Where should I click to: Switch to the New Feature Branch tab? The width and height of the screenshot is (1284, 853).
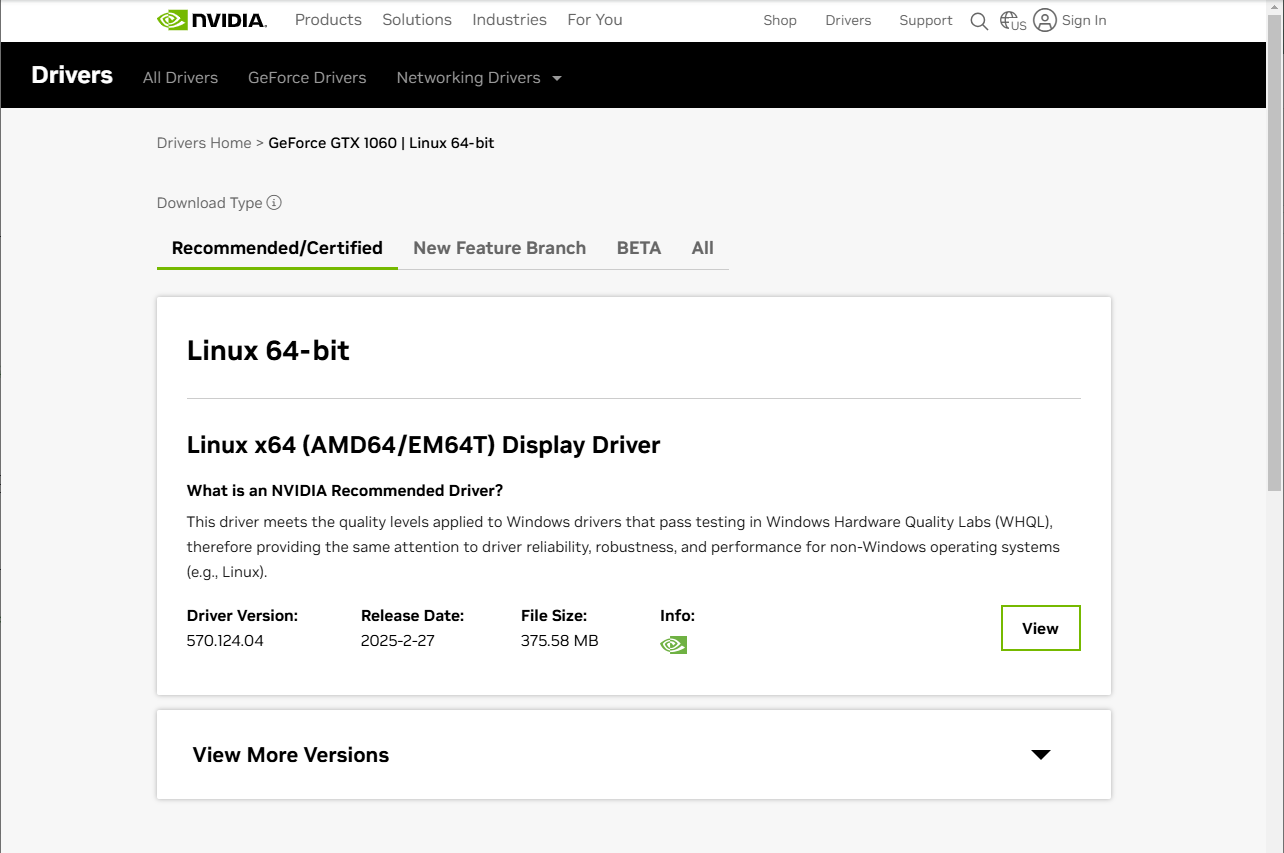[x=500, y=248]
